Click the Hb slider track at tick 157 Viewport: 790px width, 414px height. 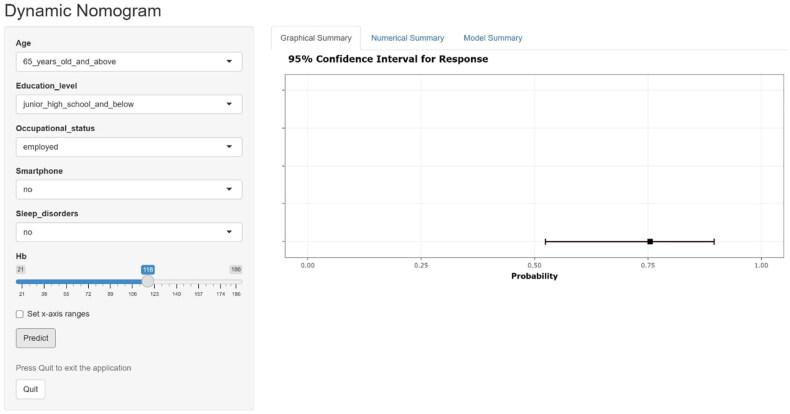198,282
